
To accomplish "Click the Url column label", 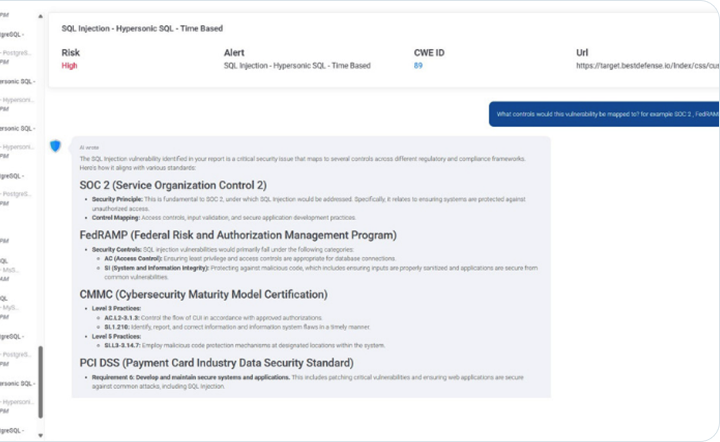I will click(x=582, y=53).
